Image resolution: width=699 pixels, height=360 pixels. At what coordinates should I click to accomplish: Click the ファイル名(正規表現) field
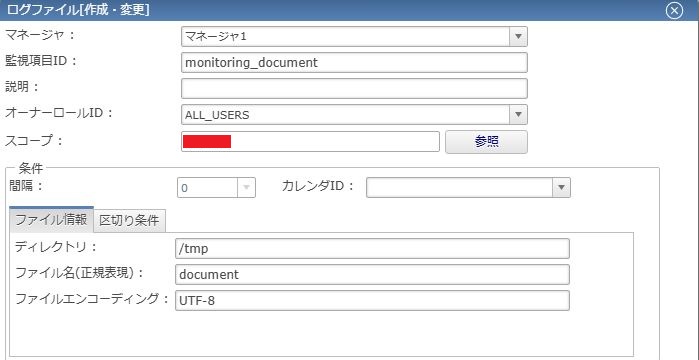click(x=372, y=274)
